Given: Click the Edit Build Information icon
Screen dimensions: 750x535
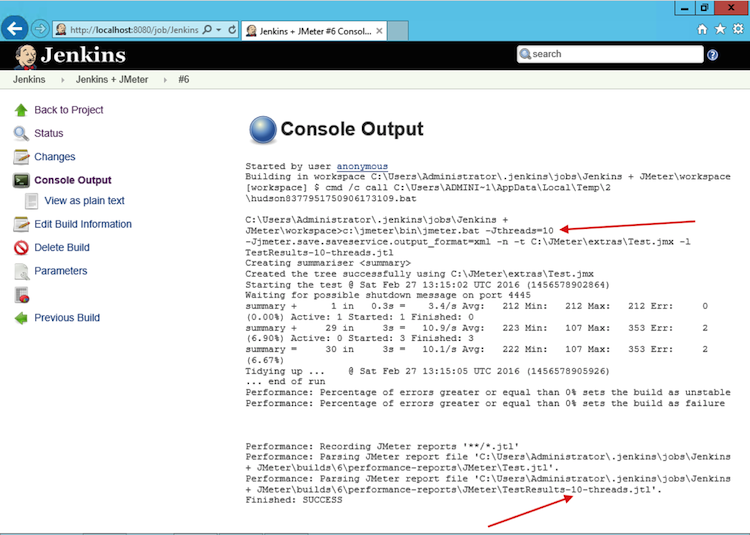Looking at the screenshot, I should pyautogui.click(x=21, y=224).
